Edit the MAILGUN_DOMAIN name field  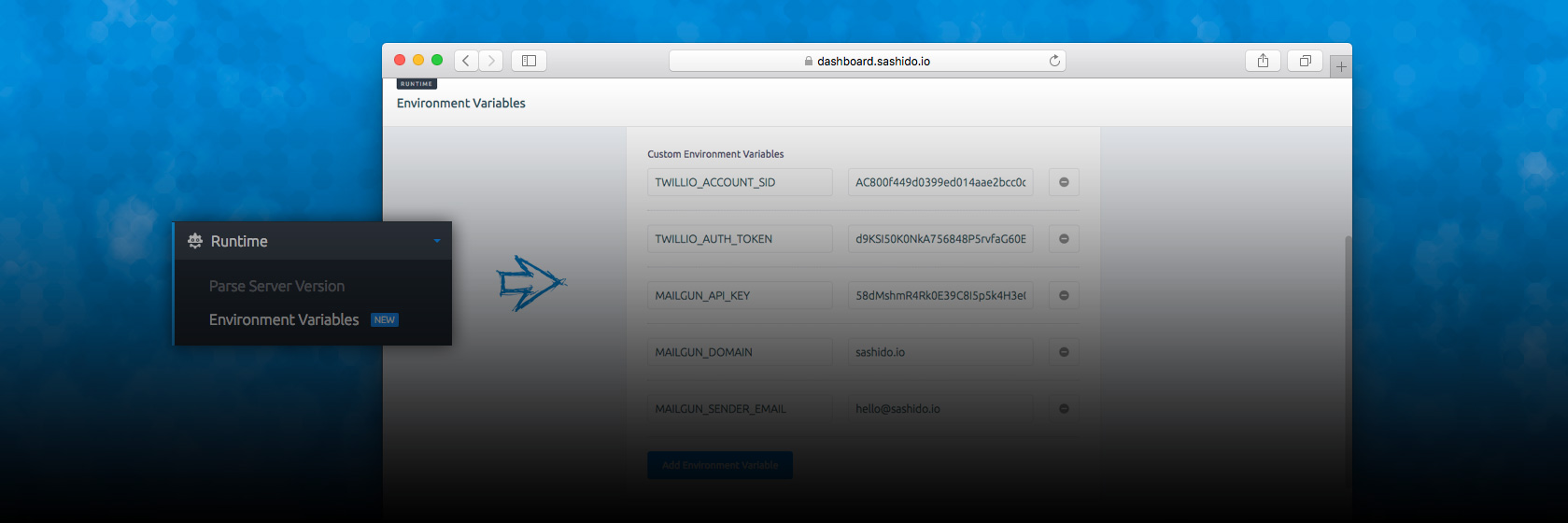(x=739, y=352)
